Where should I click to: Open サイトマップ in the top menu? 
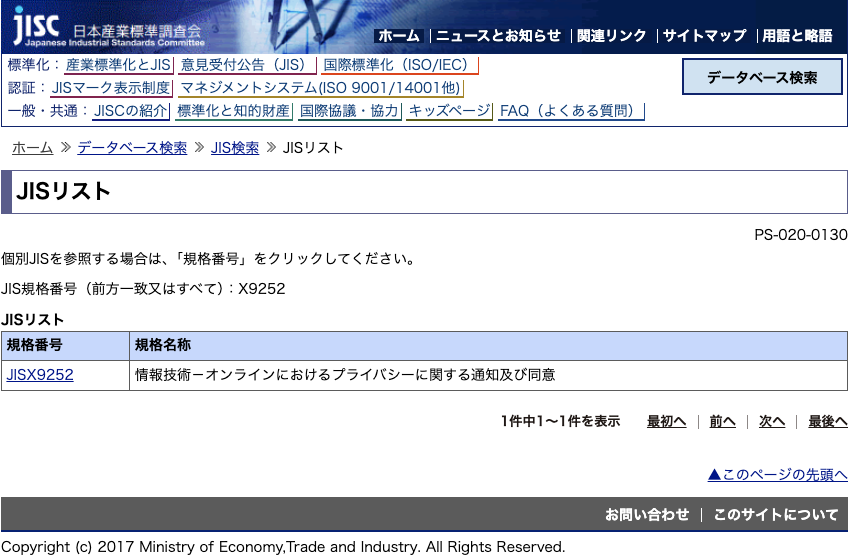pos(704,36)
